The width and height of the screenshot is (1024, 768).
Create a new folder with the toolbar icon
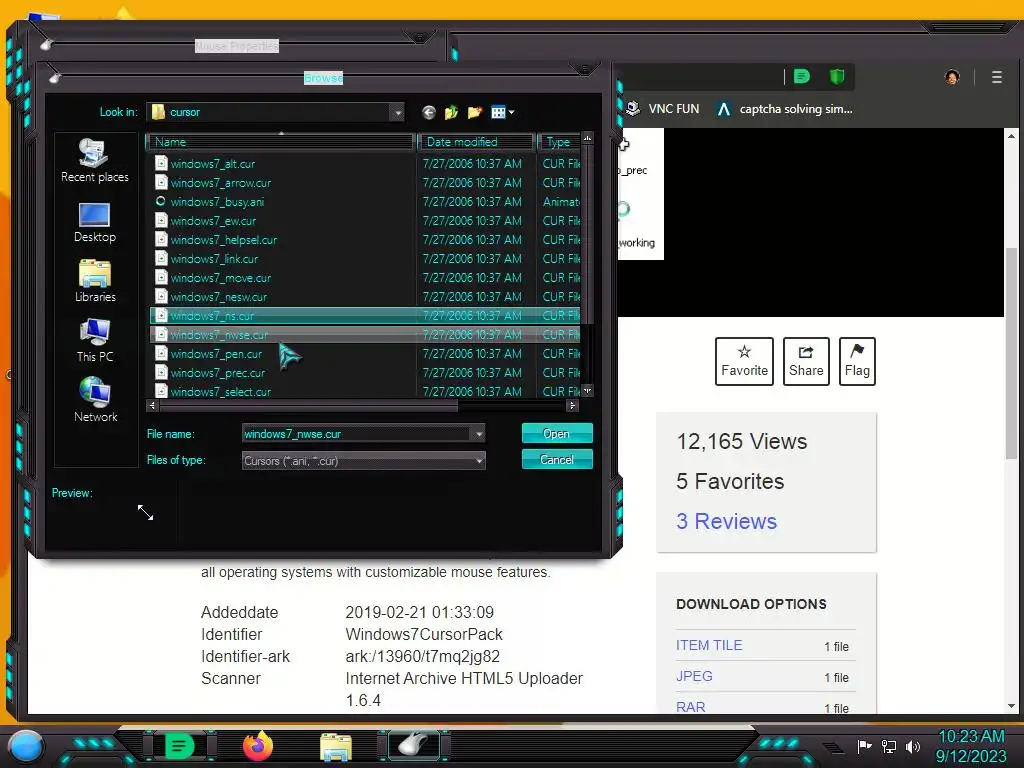tap(475, 112)
